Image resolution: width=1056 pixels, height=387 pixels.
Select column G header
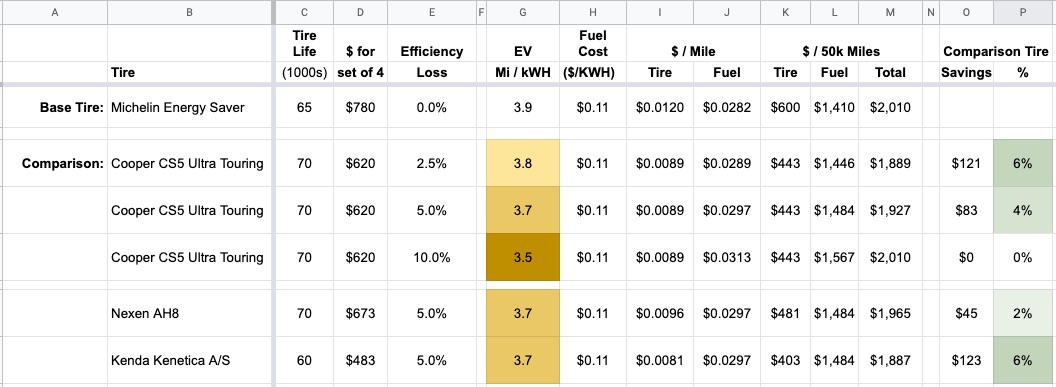(522, 12)
